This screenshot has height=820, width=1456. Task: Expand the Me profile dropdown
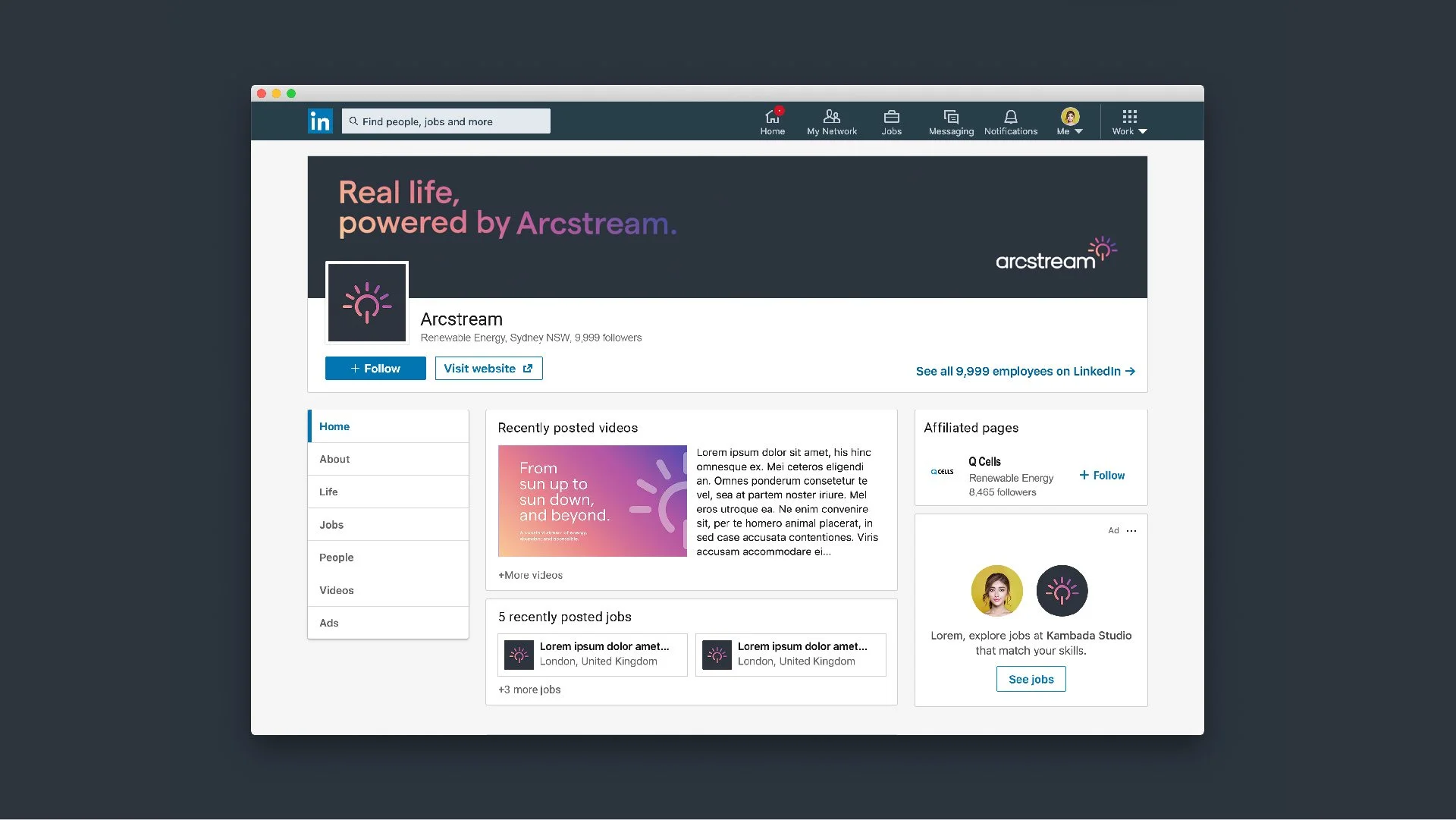point(1069,121)
